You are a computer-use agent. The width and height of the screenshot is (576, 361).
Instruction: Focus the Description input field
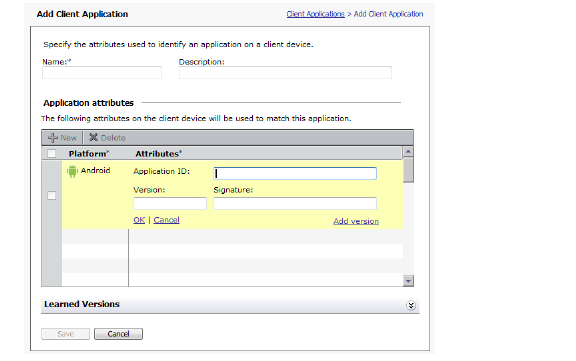(x=285, y=72)
